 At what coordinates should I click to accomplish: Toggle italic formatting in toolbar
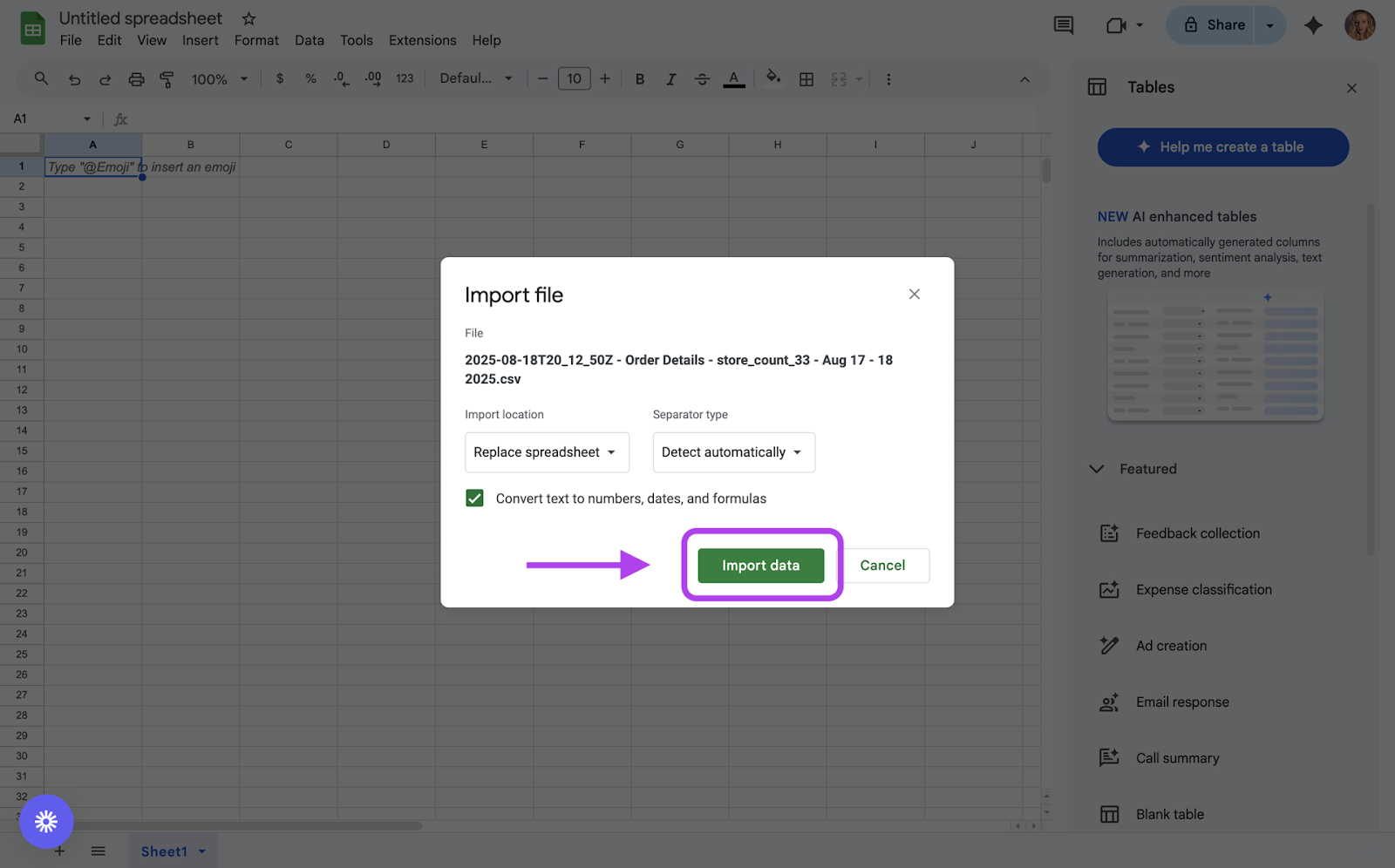(670, 79)
